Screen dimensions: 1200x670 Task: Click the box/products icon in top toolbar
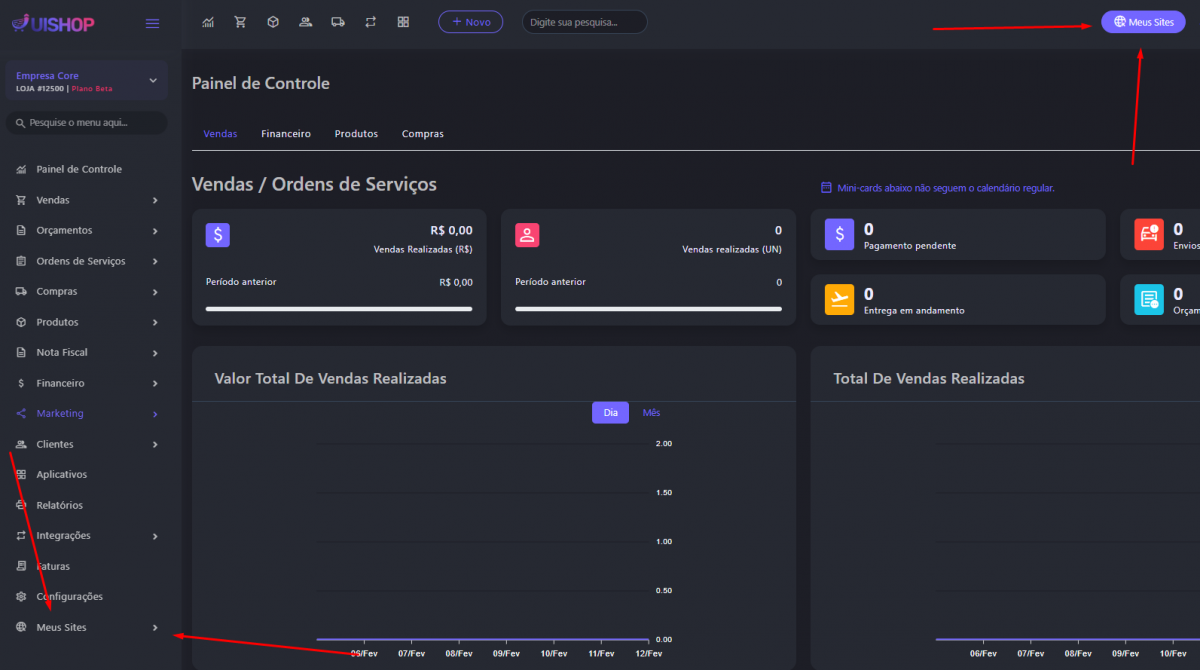point(273,22)
